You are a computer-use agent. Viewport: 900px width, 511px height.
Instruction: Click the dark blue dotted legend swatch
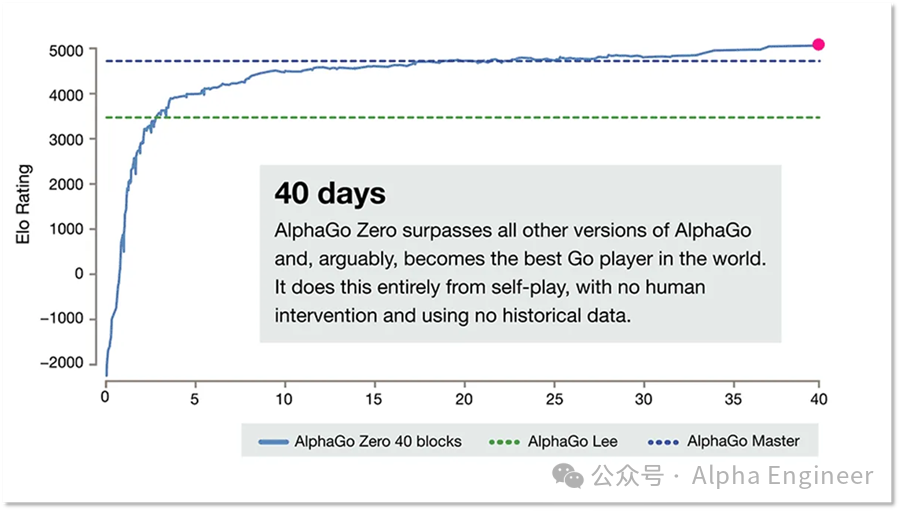(663, 442)
